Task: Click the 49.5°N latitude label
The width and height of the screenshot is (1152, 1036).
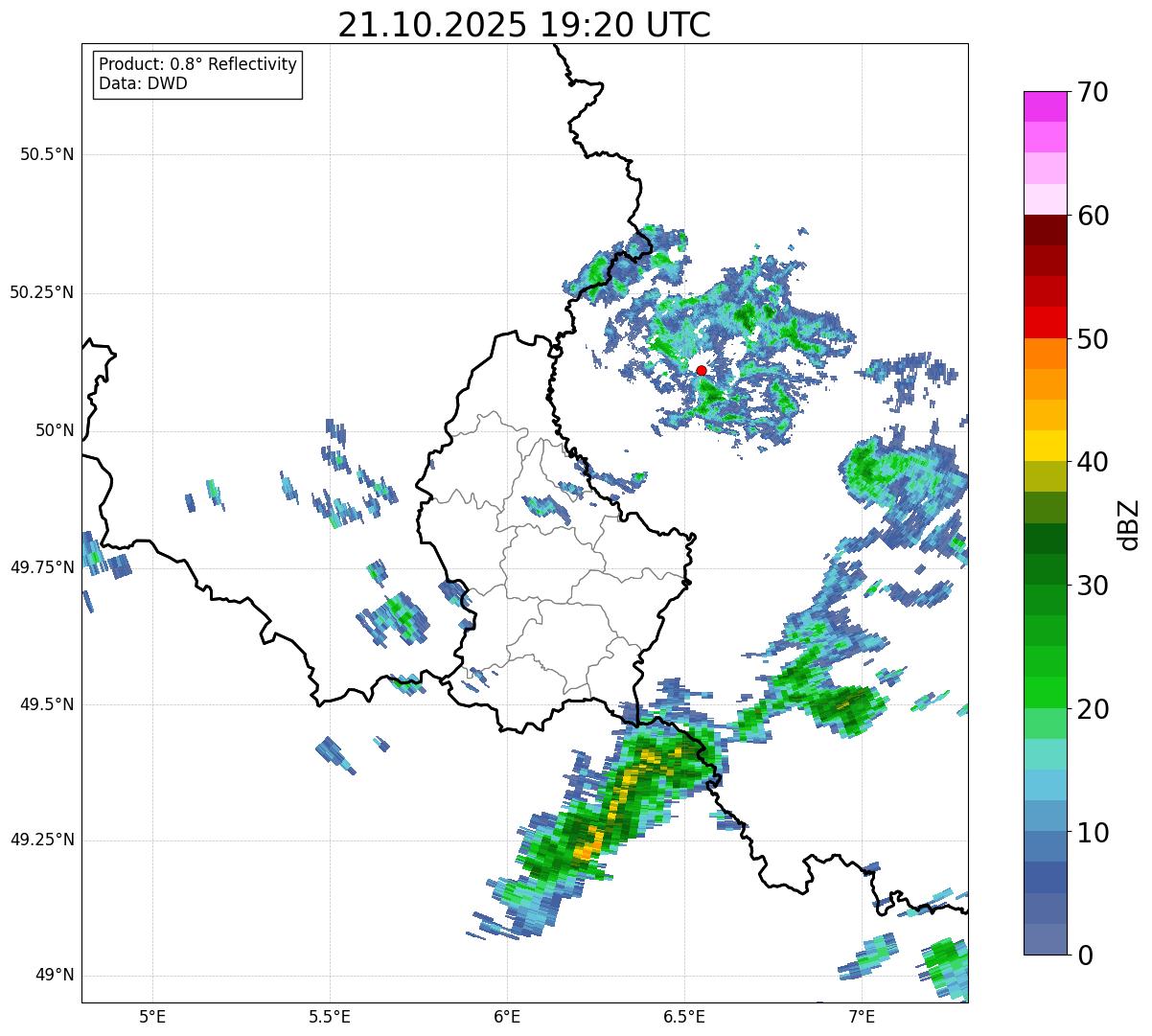Action: (x=47, y=704)
